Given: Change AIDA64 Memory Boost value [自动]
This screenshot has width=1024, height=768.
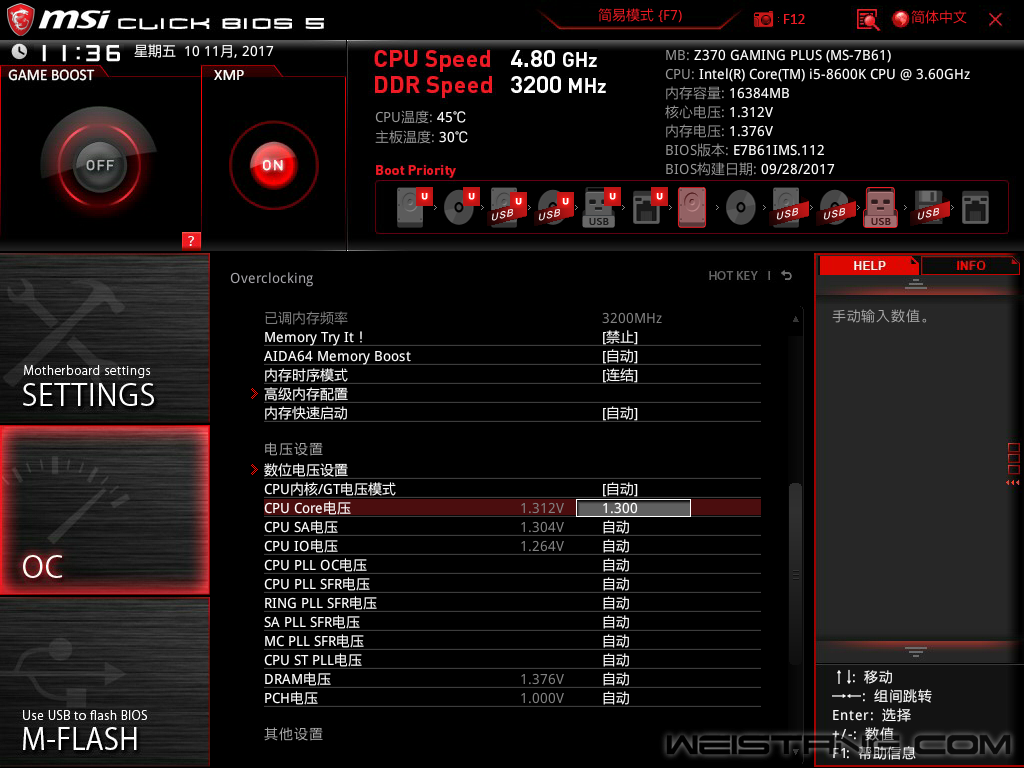Looking at the screenshot, I should click(x=620, y=356).
